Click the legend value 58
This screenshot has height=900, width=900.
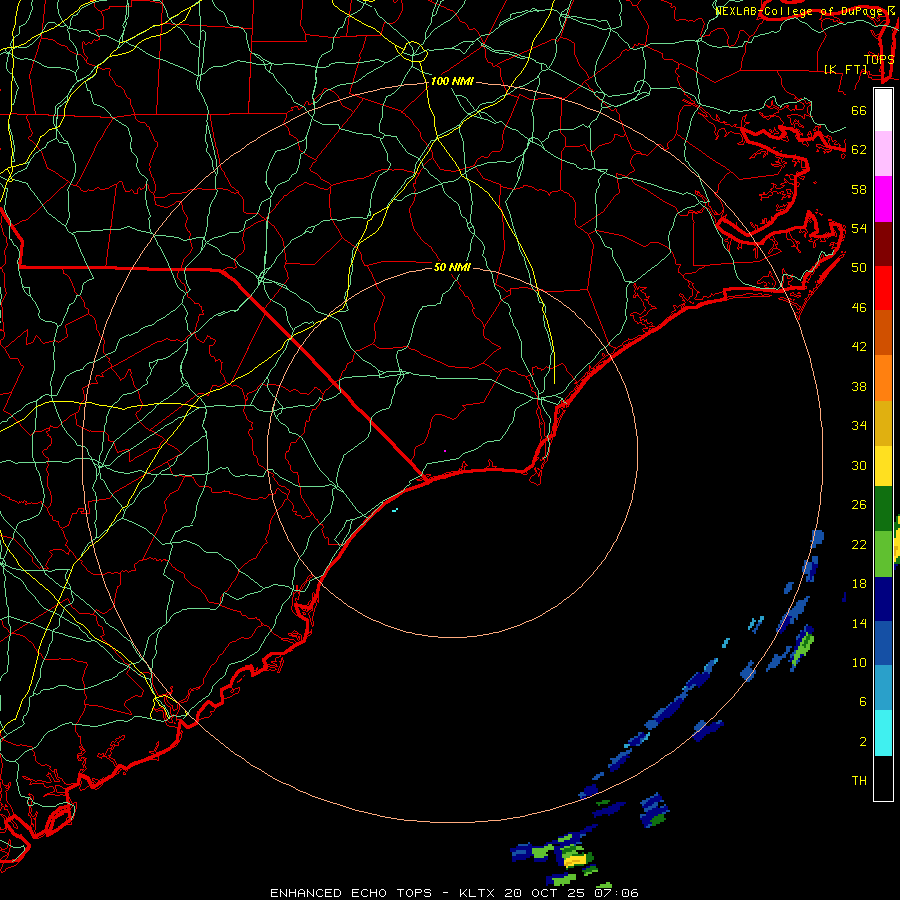[x=859, y=189]
